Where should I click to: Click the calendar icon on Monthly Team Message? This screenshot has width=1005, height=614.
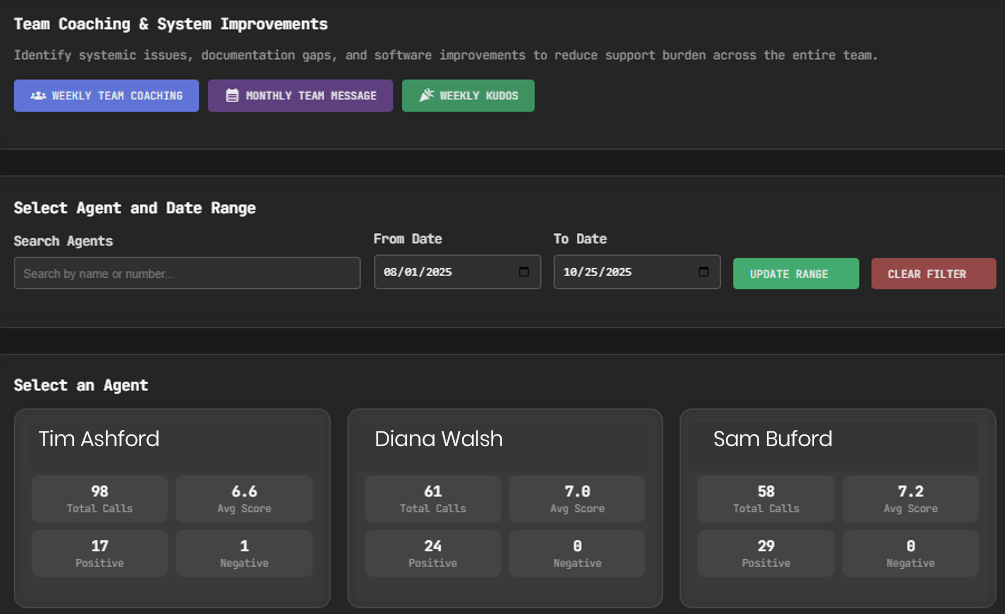point(232,96)
